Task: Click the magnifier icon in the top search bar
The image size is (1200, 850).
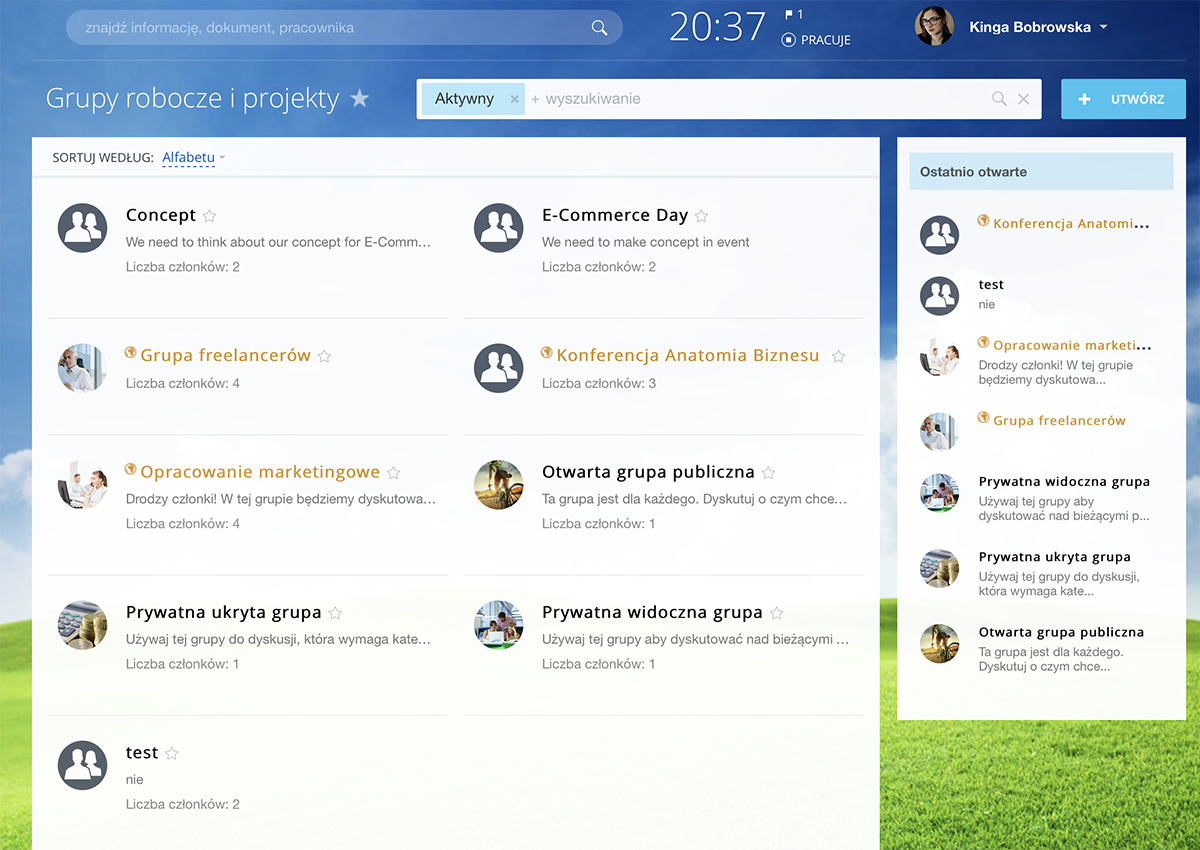Action: (599, 28)
